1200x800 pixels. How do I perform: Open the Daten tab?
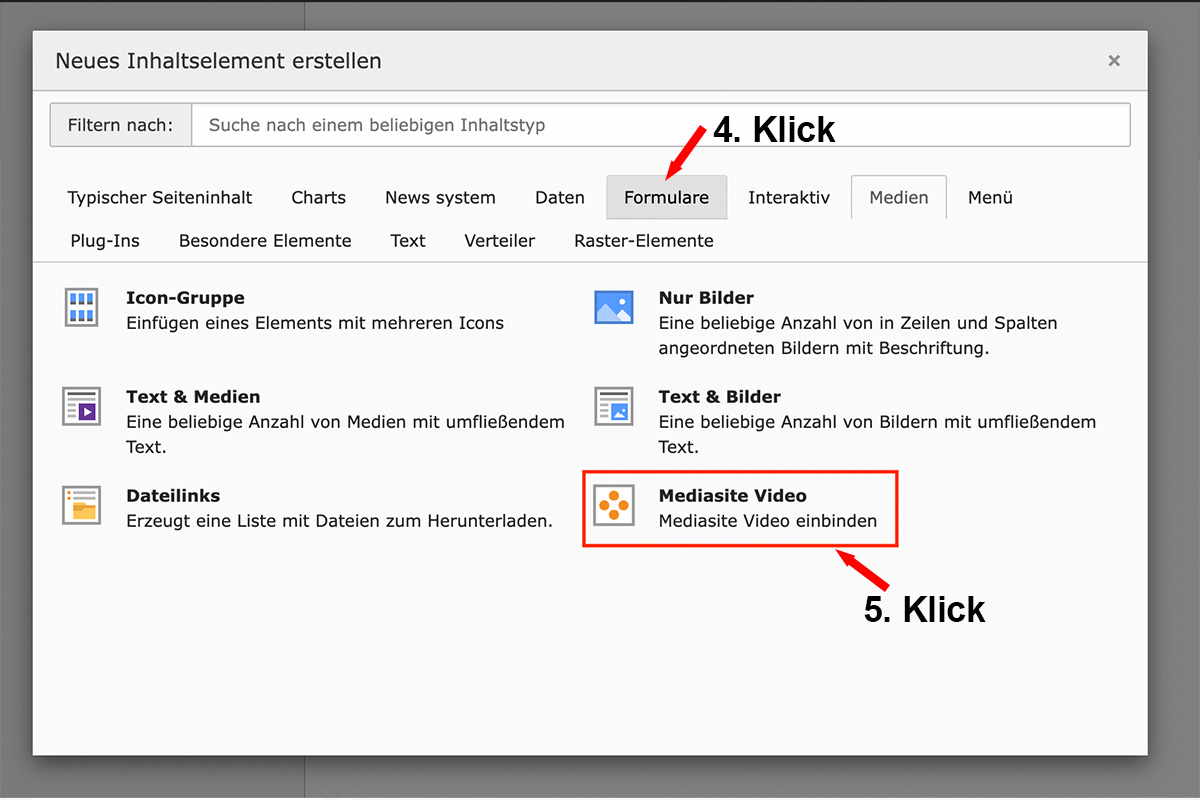[x=560, y=198]
